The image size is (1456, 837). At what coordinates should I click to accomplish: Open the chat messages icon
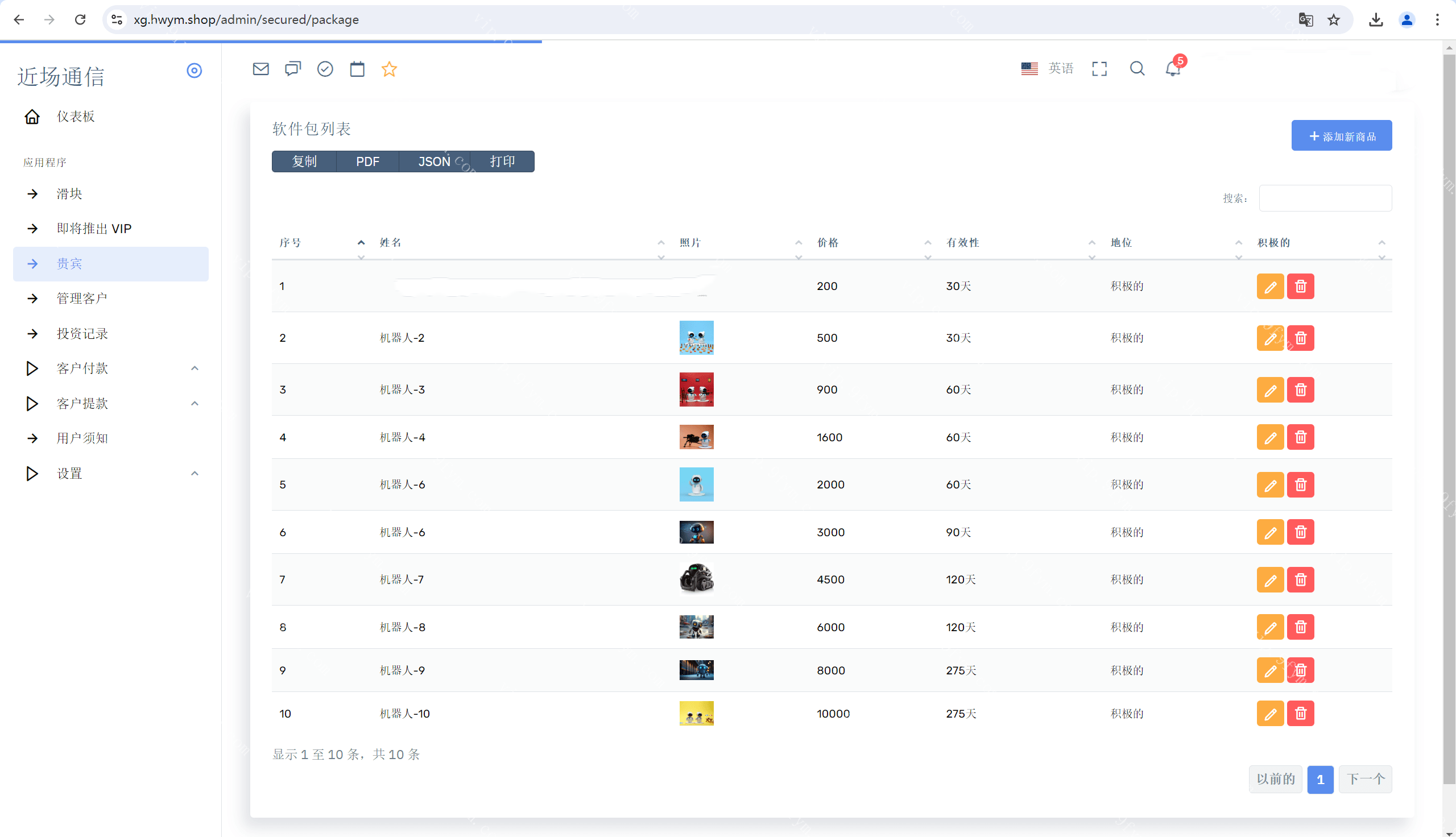[292, 69]
